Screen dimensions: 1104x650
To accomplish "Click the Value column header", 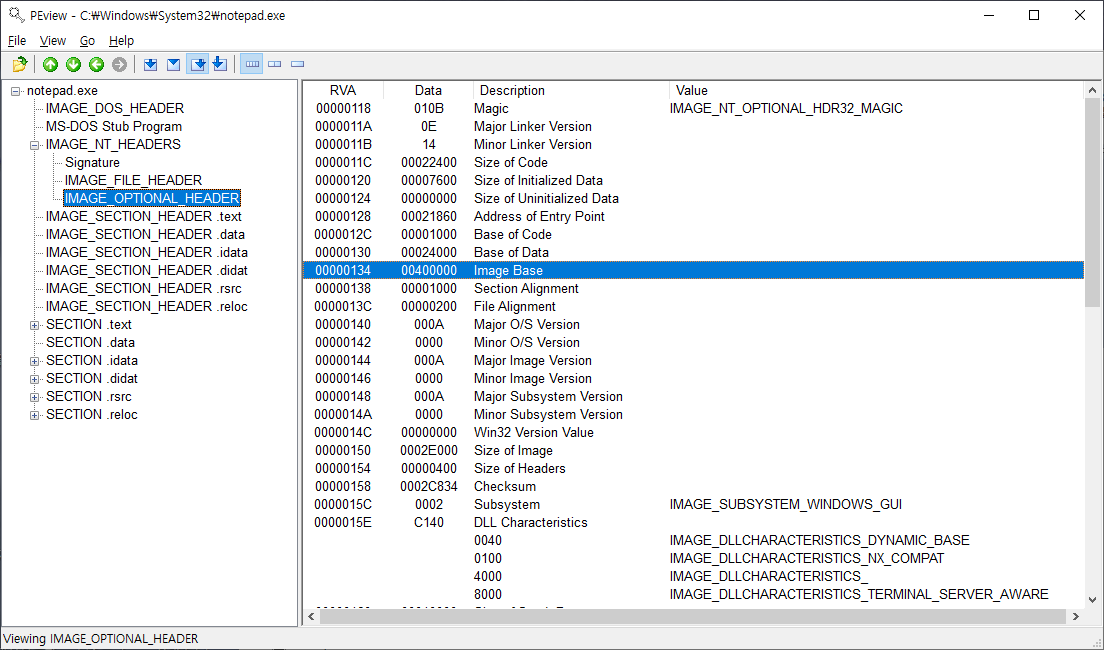I will 877,90.
